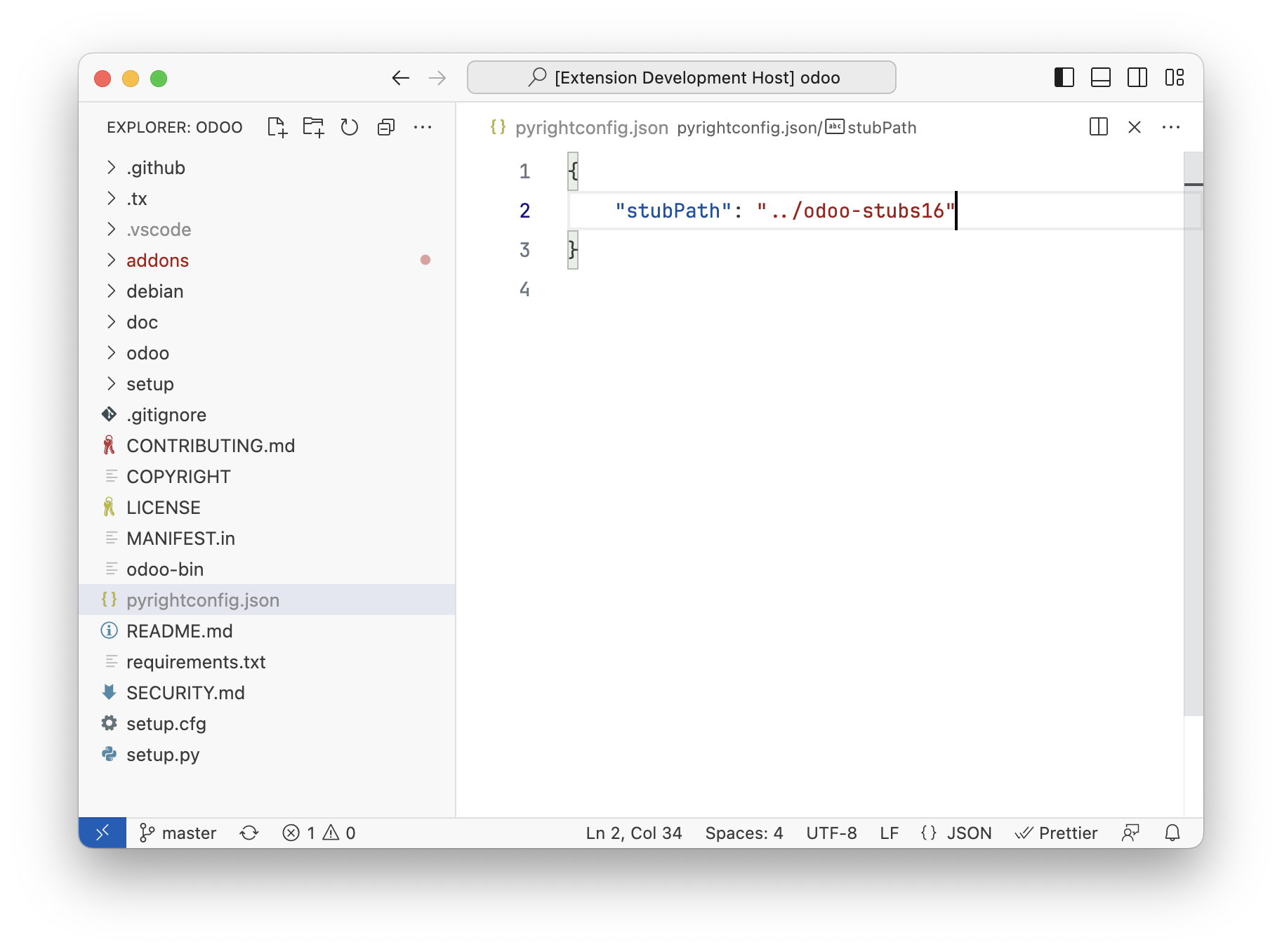Open the pyrightconfig.json editor more actions menu
Screen dimensions: 1282x952
pyautogui.click(x=1171, y=127)
